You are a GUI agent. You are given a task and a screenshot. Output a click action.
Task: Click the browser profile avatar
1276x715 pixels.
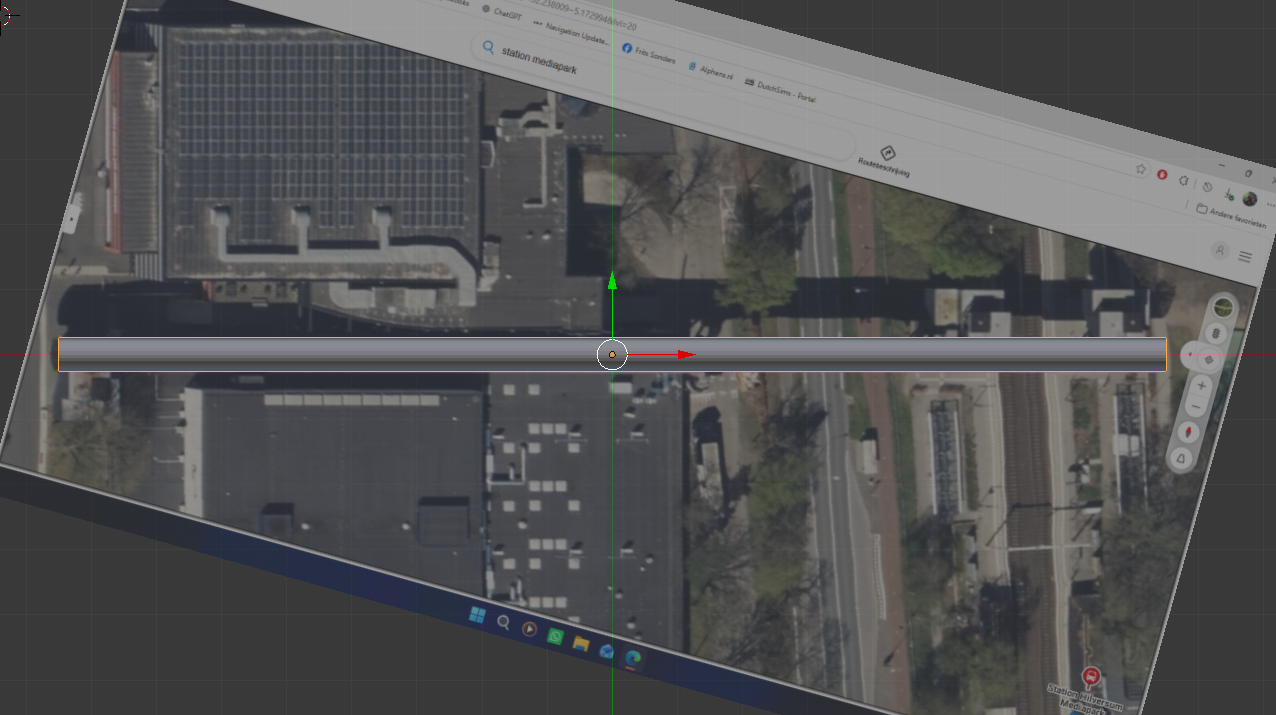click(x=1250, y=199)
